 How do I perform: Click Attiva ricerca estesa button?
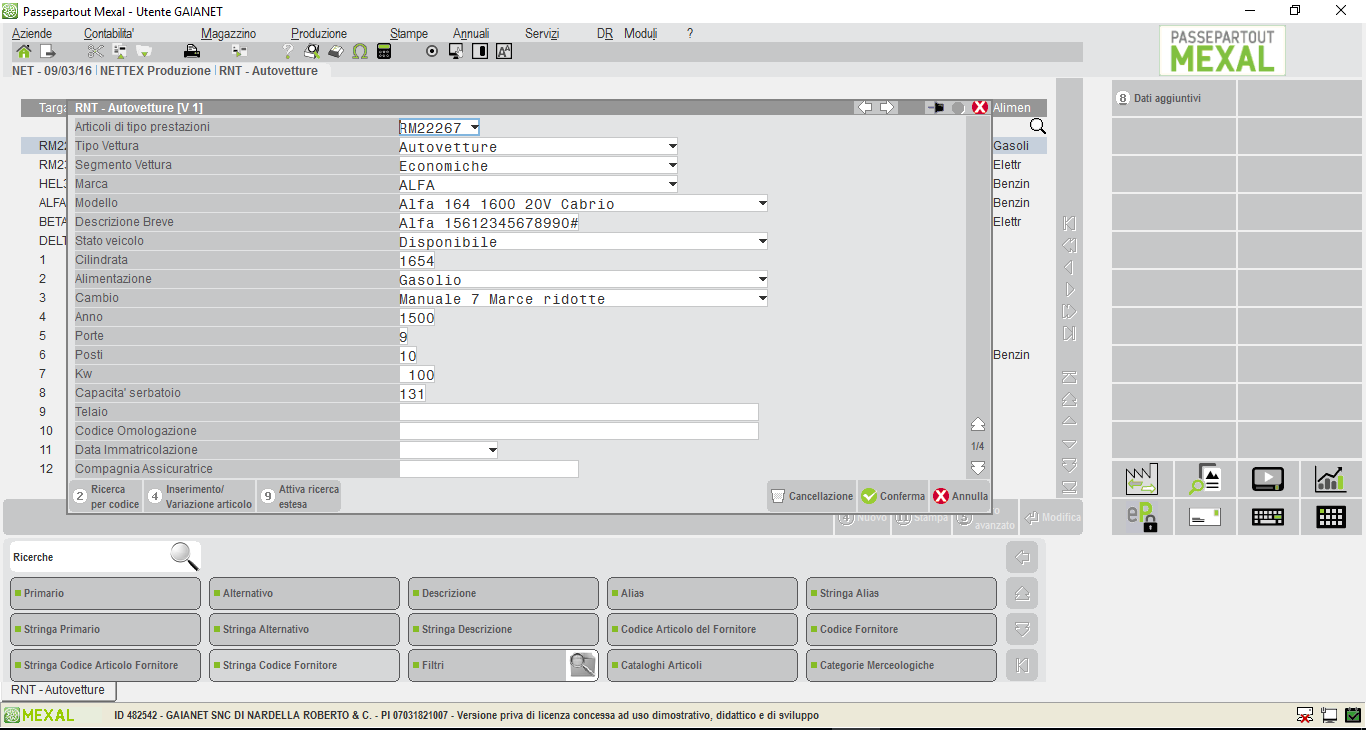(x=299, y=497)
